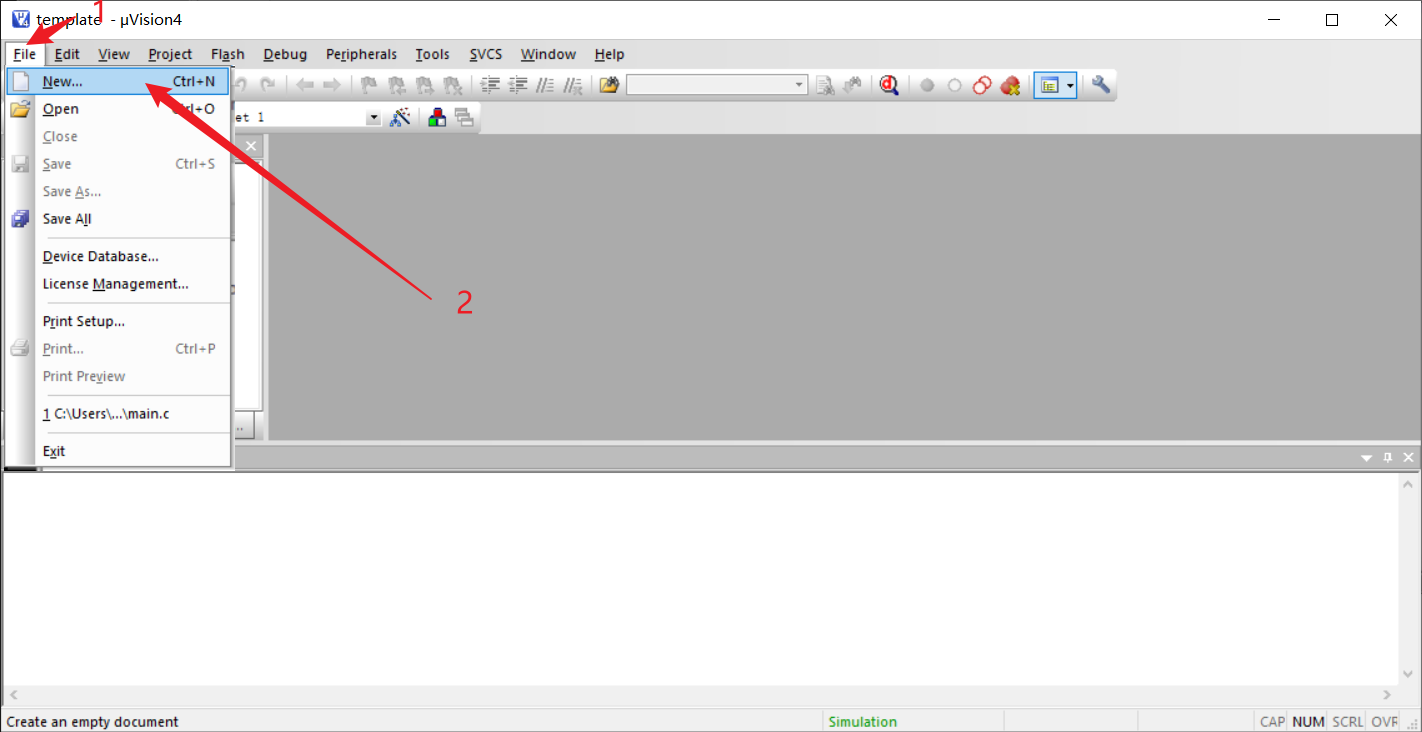Viewport: 1422px width, 732px height.
Task: Choose Print Setup... in File menu
Action: coord(118,321)
